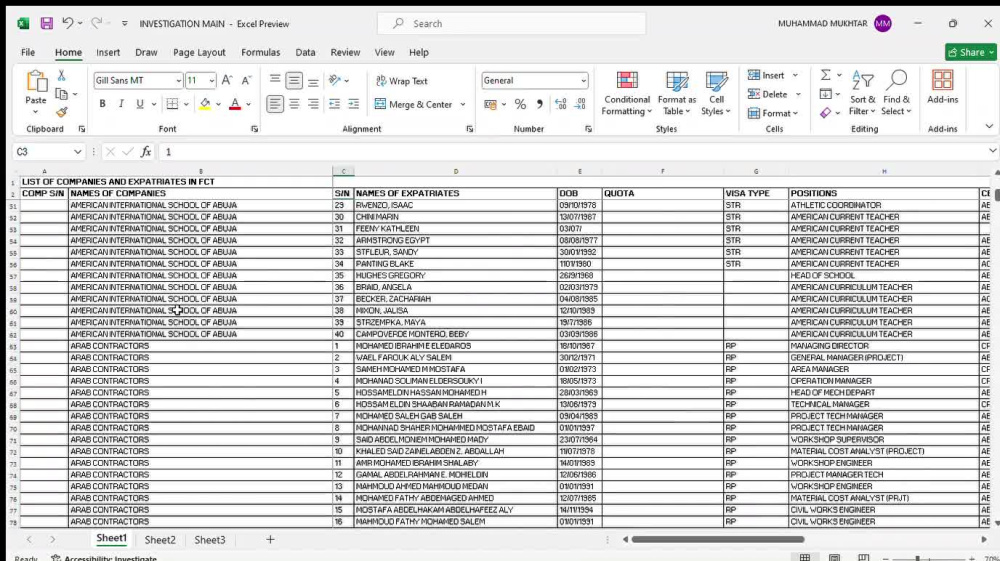This screenshot has width=1000, height=561.
Task: Decrease cell indent
Action: (334, 104)
